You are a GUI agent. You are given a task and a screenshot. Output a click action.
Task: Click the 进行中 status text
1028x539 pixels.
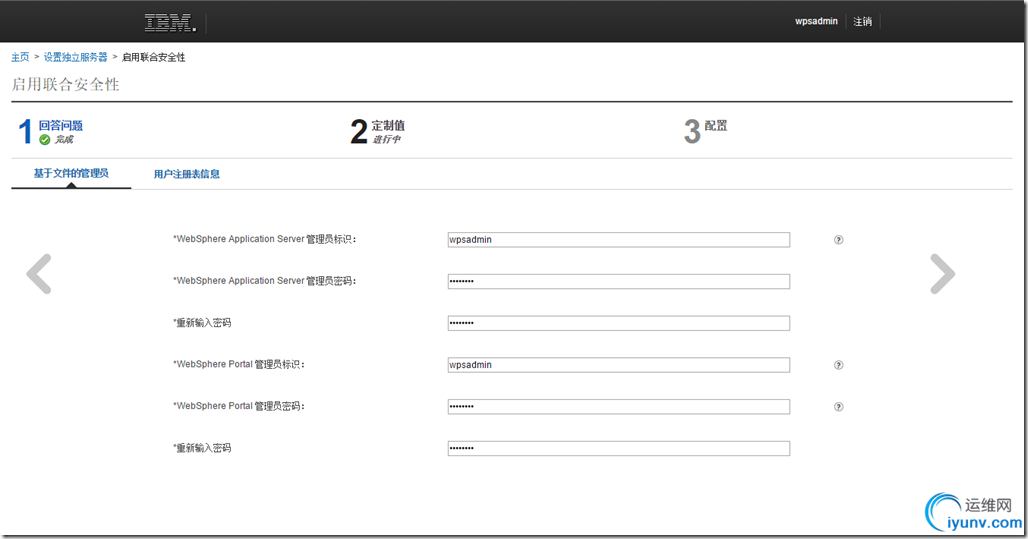click(386, 140)
